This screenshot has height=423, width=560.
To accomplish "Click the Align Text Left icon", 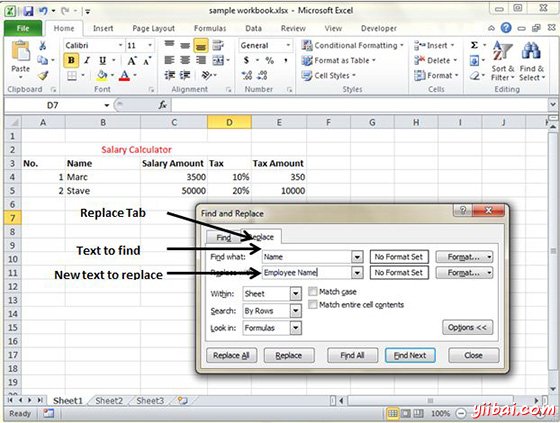I will (169, 60).
